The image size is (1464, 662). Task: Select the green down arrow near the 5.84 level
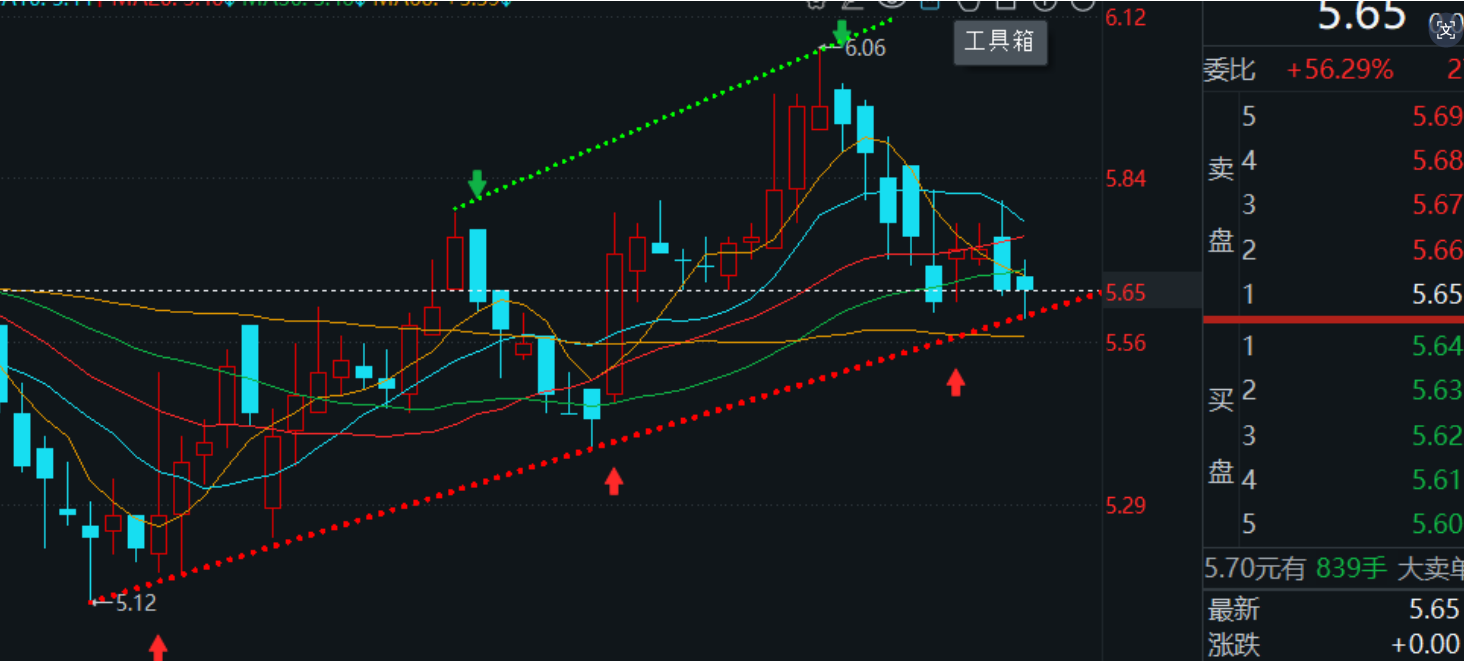(477, 183)
